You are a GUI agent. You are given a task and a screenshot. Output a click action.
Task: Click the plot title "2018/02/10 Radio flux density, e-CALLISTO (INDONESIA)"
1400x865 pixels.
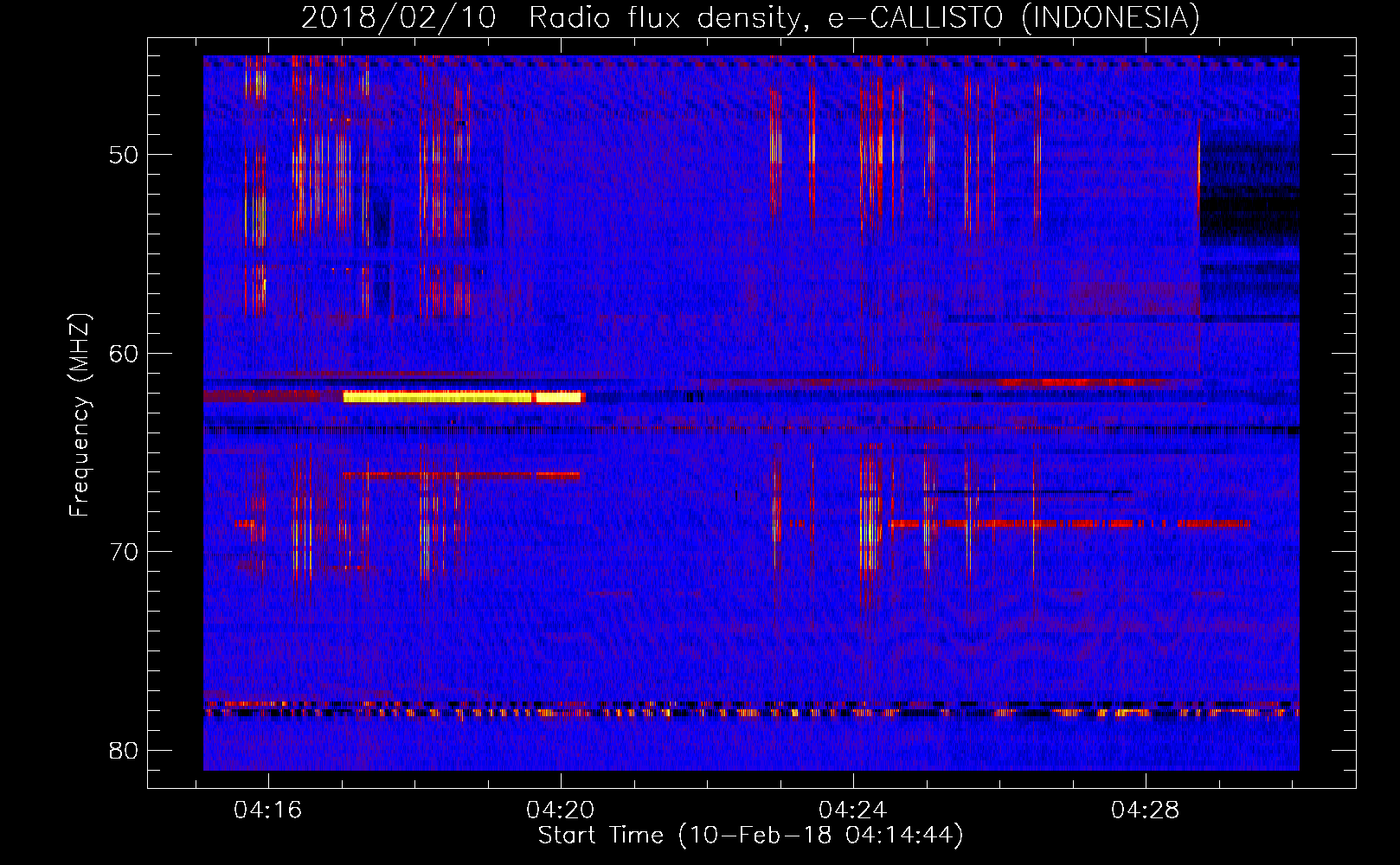pos(750,18)
